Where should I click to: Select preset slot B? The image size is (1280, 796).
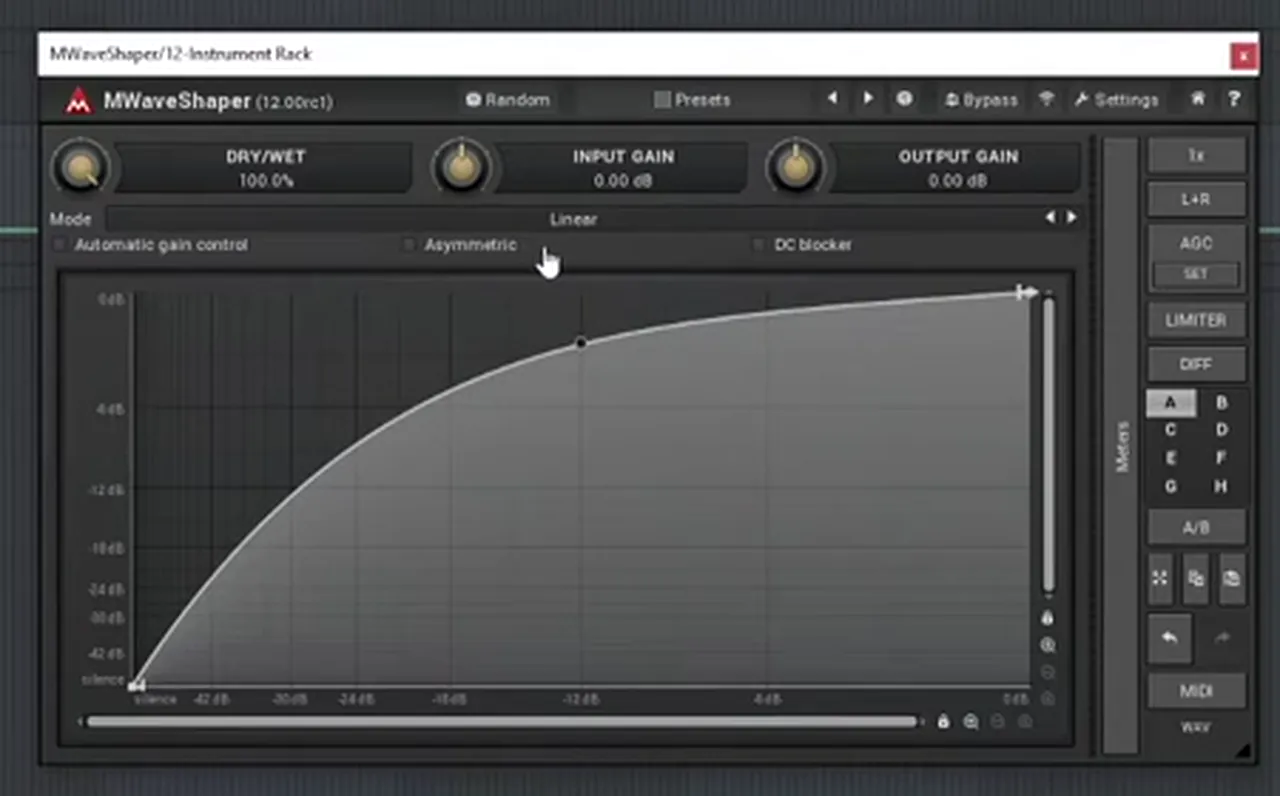(1221, 403)
